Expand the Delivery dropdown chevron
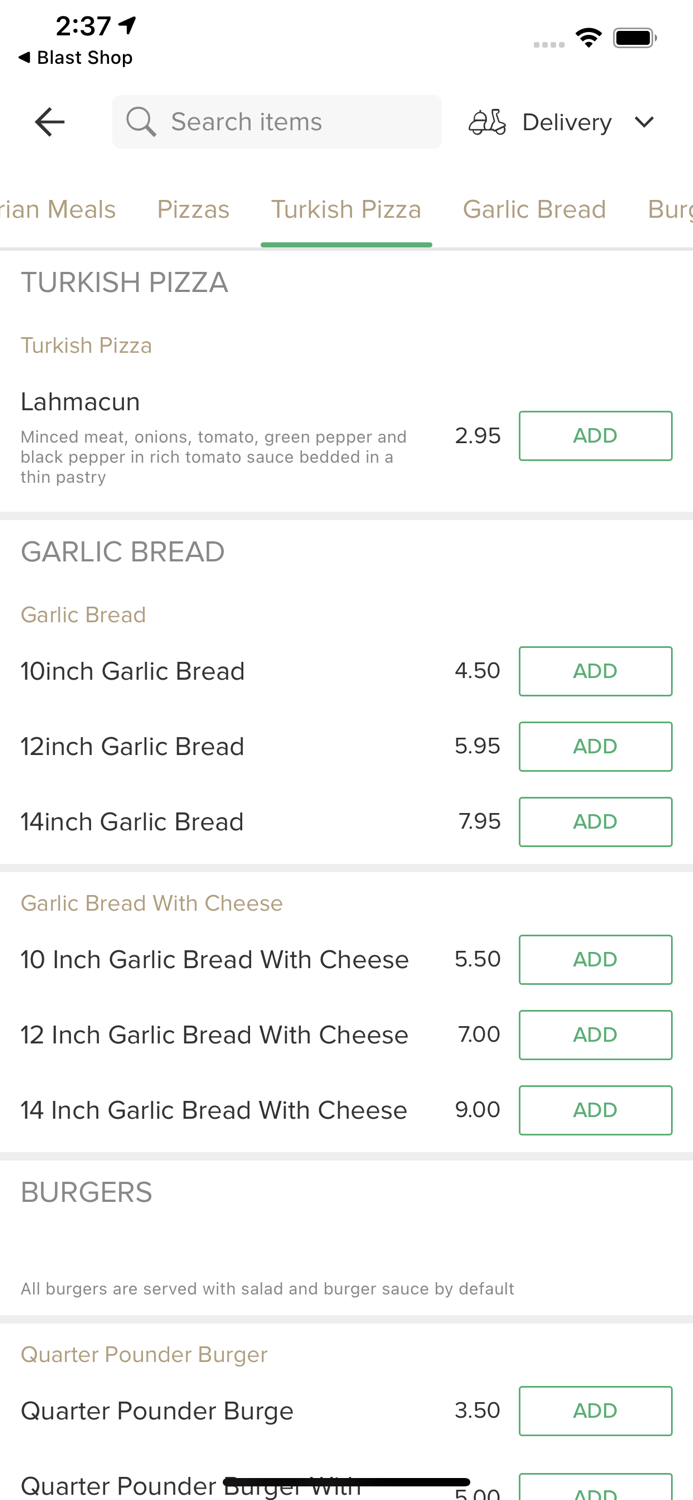Screen dimensions: 693x1500 644,122
